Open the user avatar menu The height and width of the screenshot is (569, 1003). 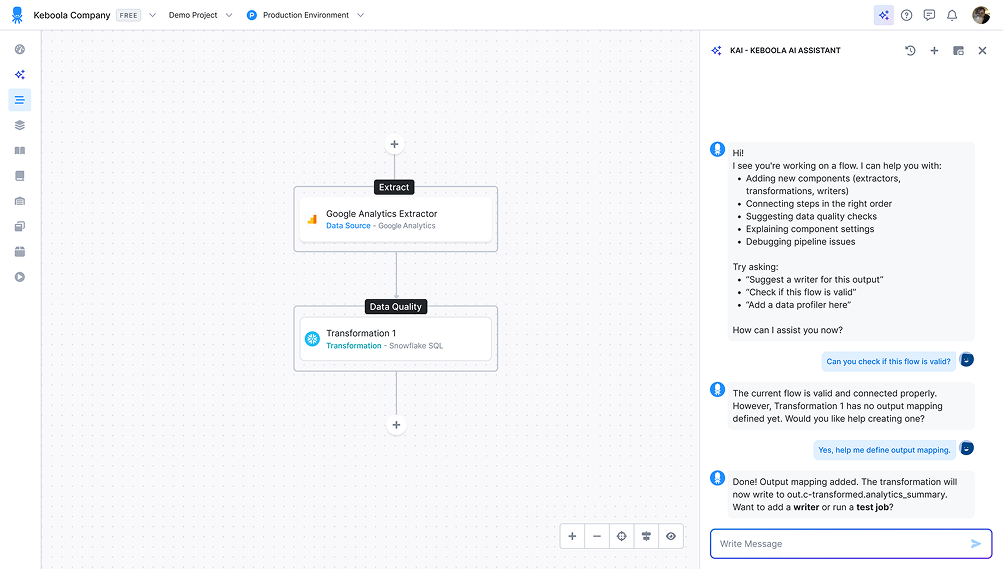pos(981,15)
